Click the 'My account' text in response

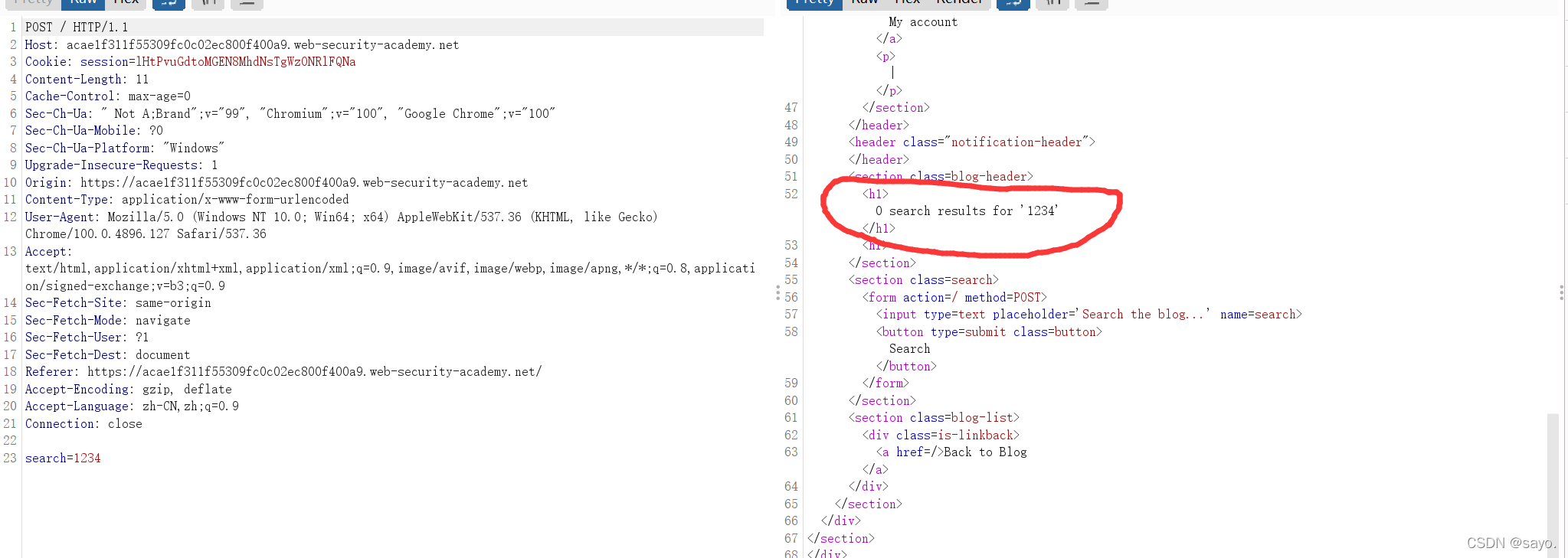[x=923, y=22]
